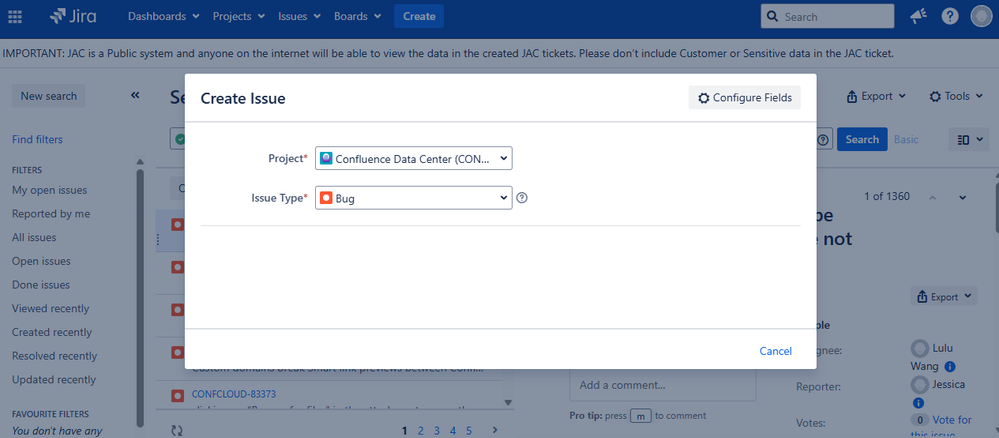Open Find filters link
This screenshot has width=999, height=438.
pyautogui.click(x=37, y=140)
